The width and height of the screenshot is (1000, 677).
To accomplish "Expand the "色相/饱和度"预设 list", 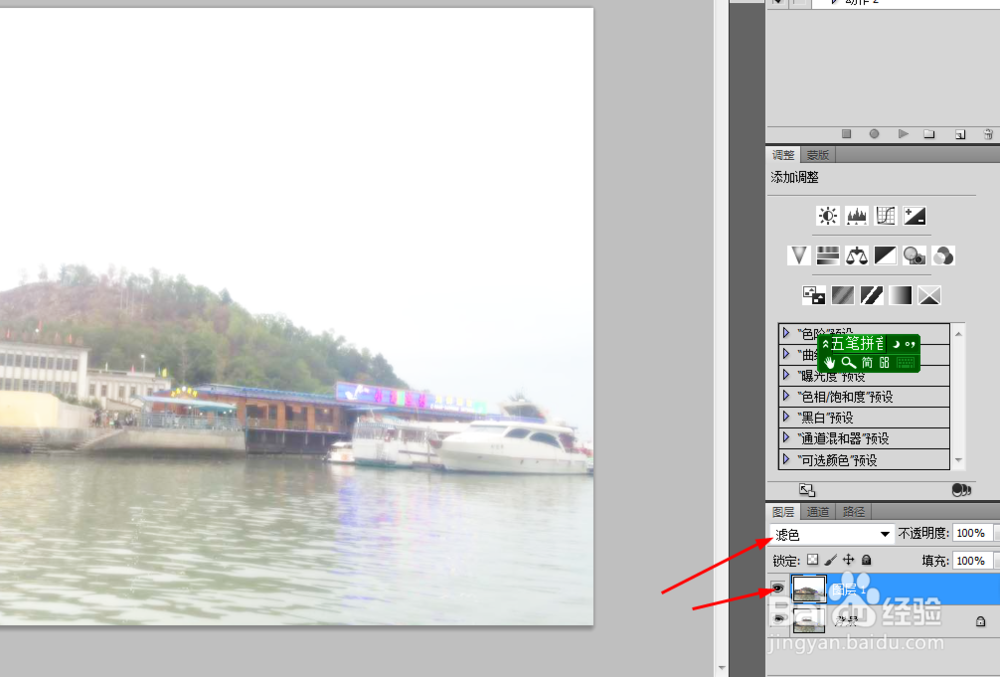I will click(x=786, y=396).
